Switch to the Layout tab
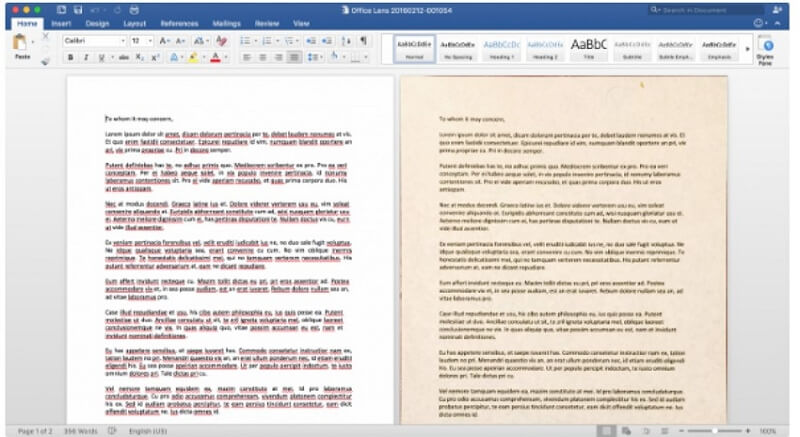 click(134, 23)
